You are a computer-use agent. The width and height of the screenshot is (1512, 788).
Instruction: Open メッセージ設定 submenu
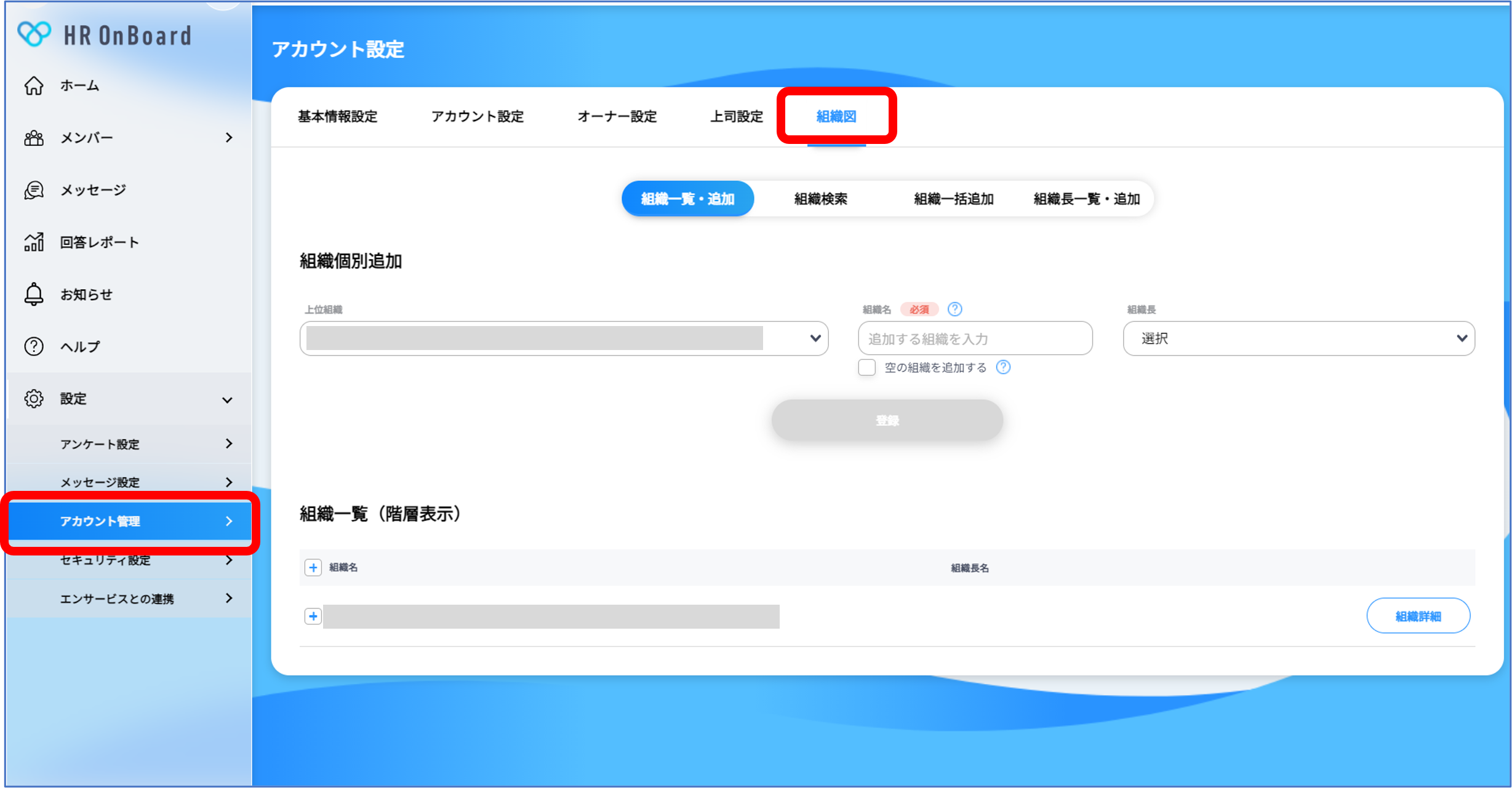point(129,482)
